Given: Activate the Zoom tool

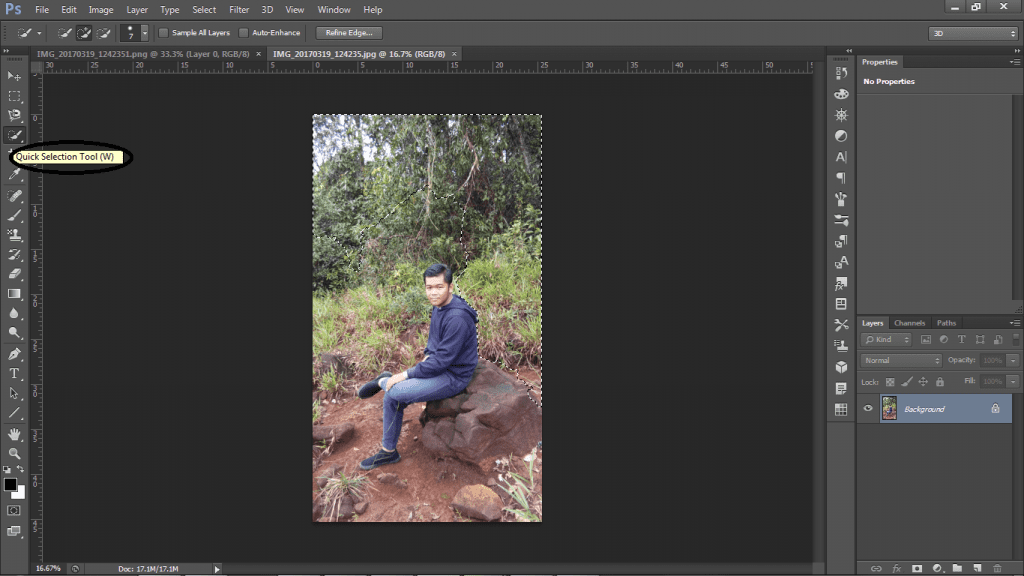Looking at the screenshot, I should (14, 453).
